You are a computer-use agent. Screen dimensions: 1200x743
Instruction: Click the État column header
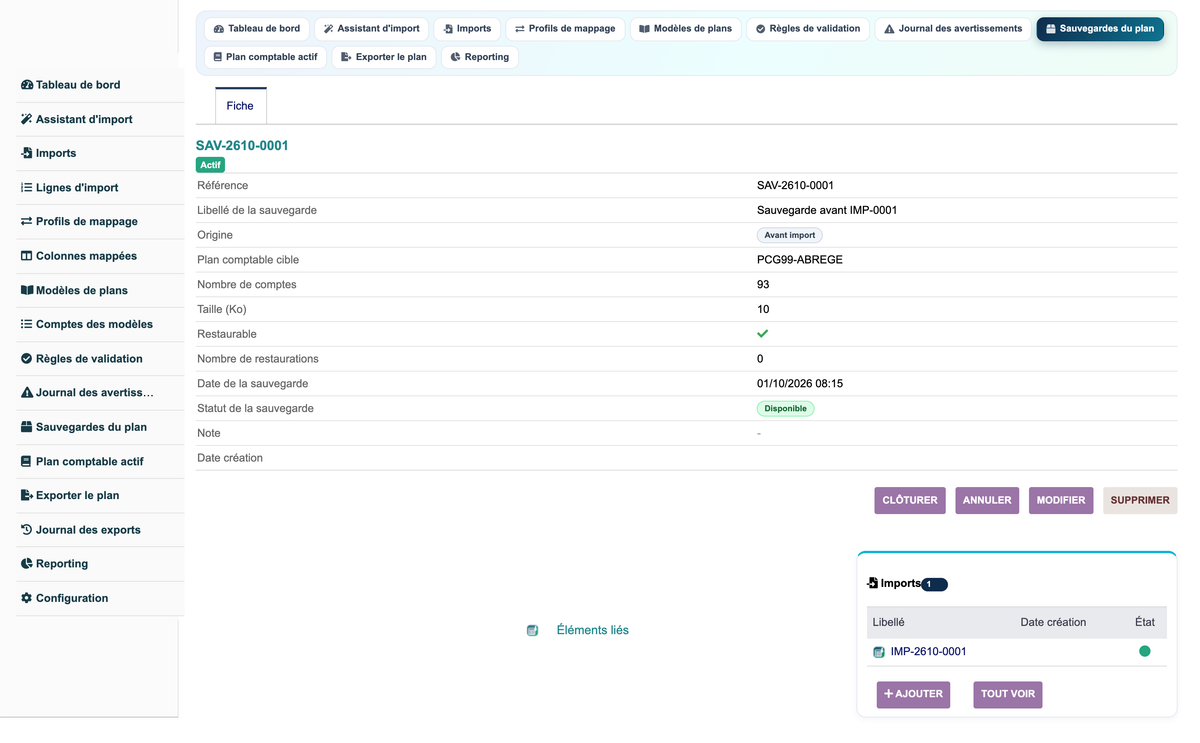point(1145,622)
